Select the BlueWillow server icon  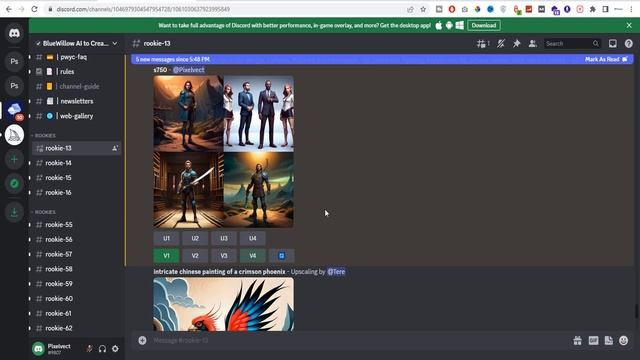(x=14, y=111)
